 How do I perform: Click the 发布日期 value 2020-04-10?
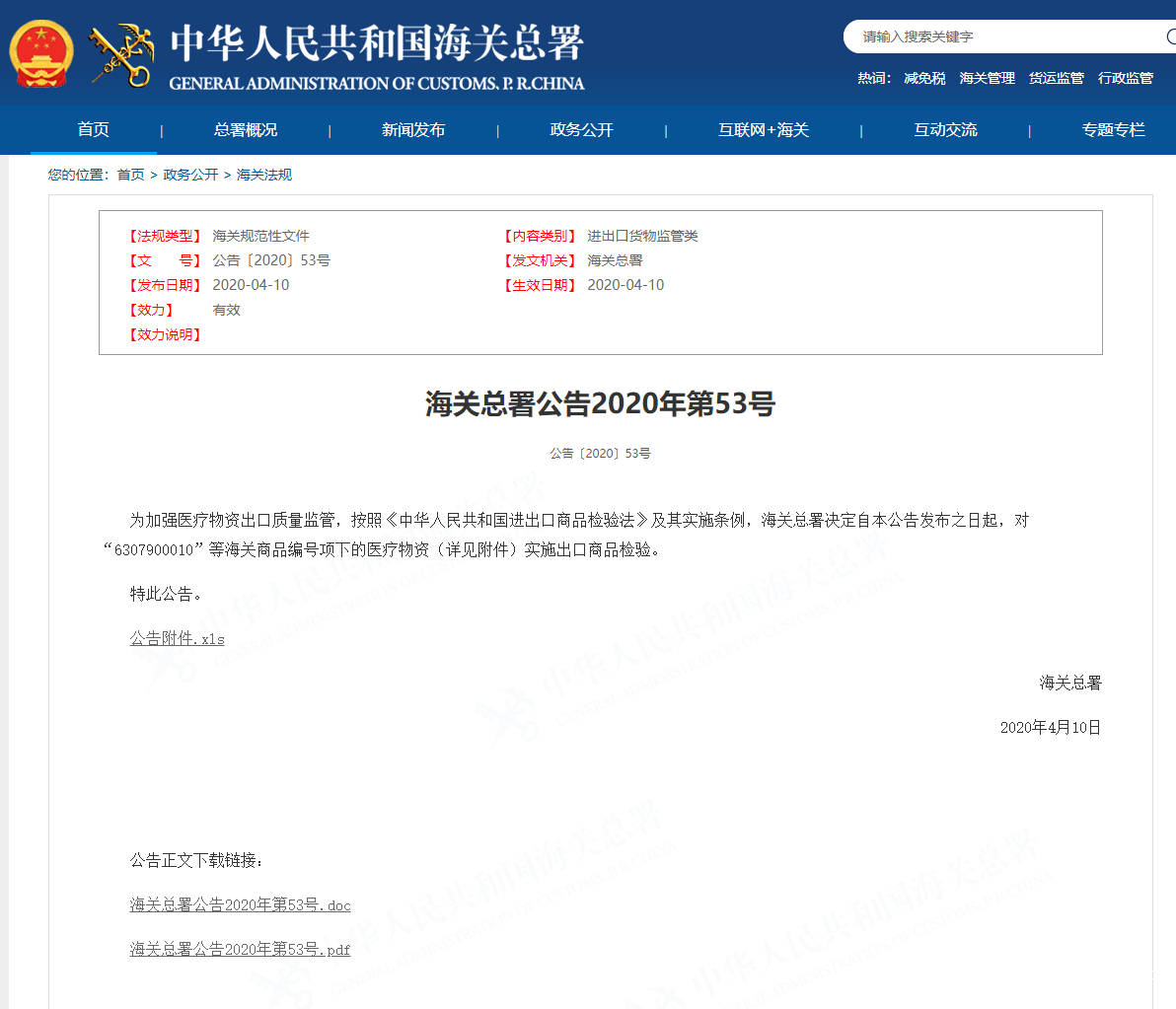click(x=251, y=285)
